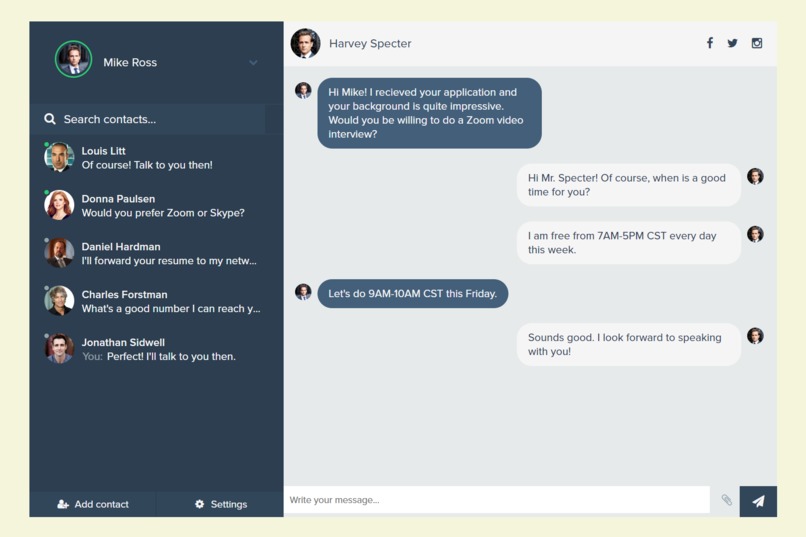The width and height of the screenshot is (806, 537).
Task: Click Jonathan Sidwell's avatar photo
Action: 59,348
